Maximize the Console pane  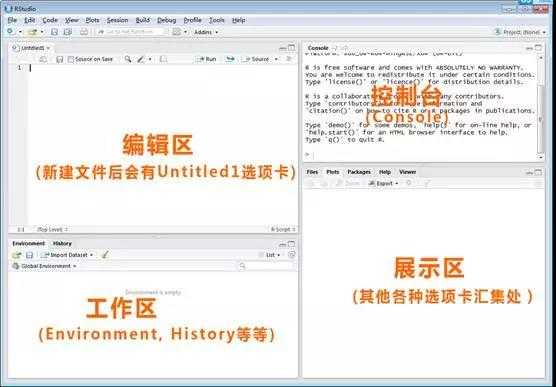538,48
